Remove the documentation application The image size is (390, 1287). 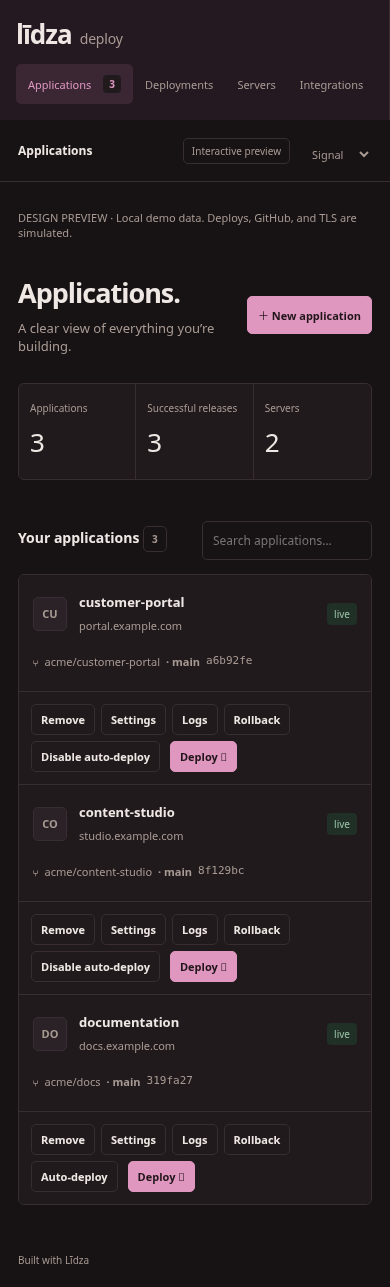(63, 1140)
